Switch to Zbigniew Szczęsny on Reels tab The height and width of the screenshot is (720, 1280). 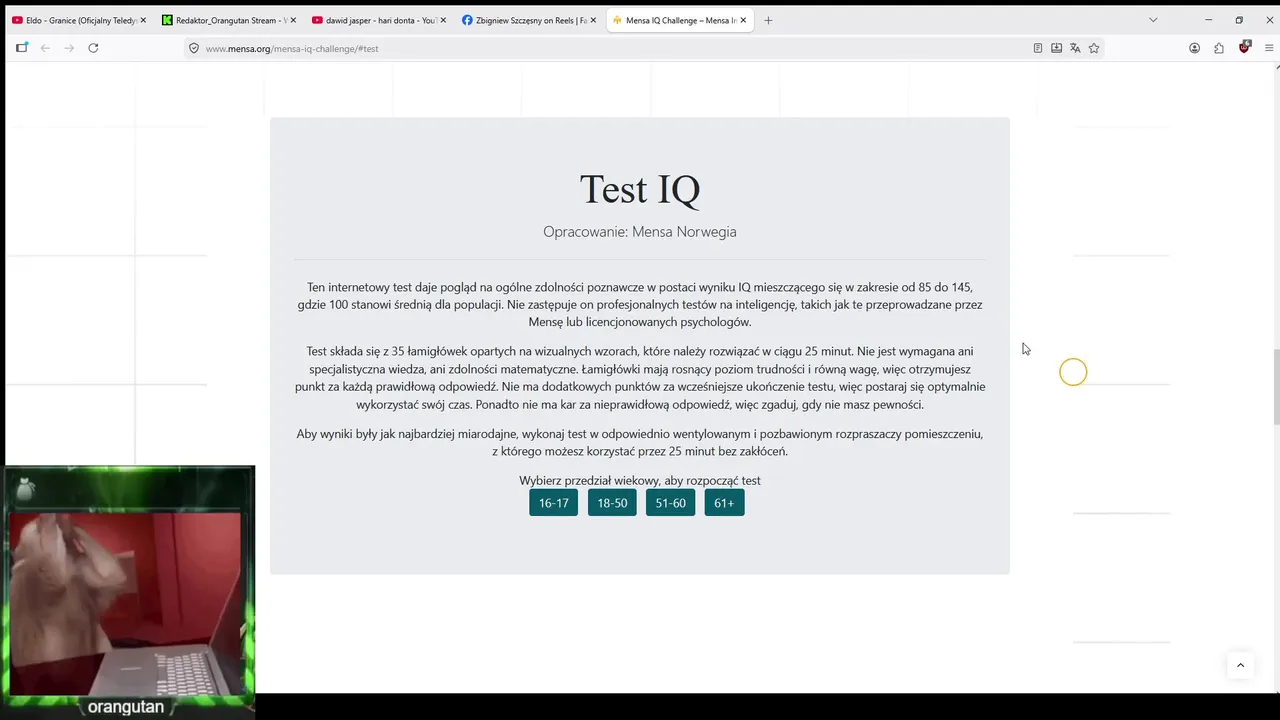tap(529, 20)
